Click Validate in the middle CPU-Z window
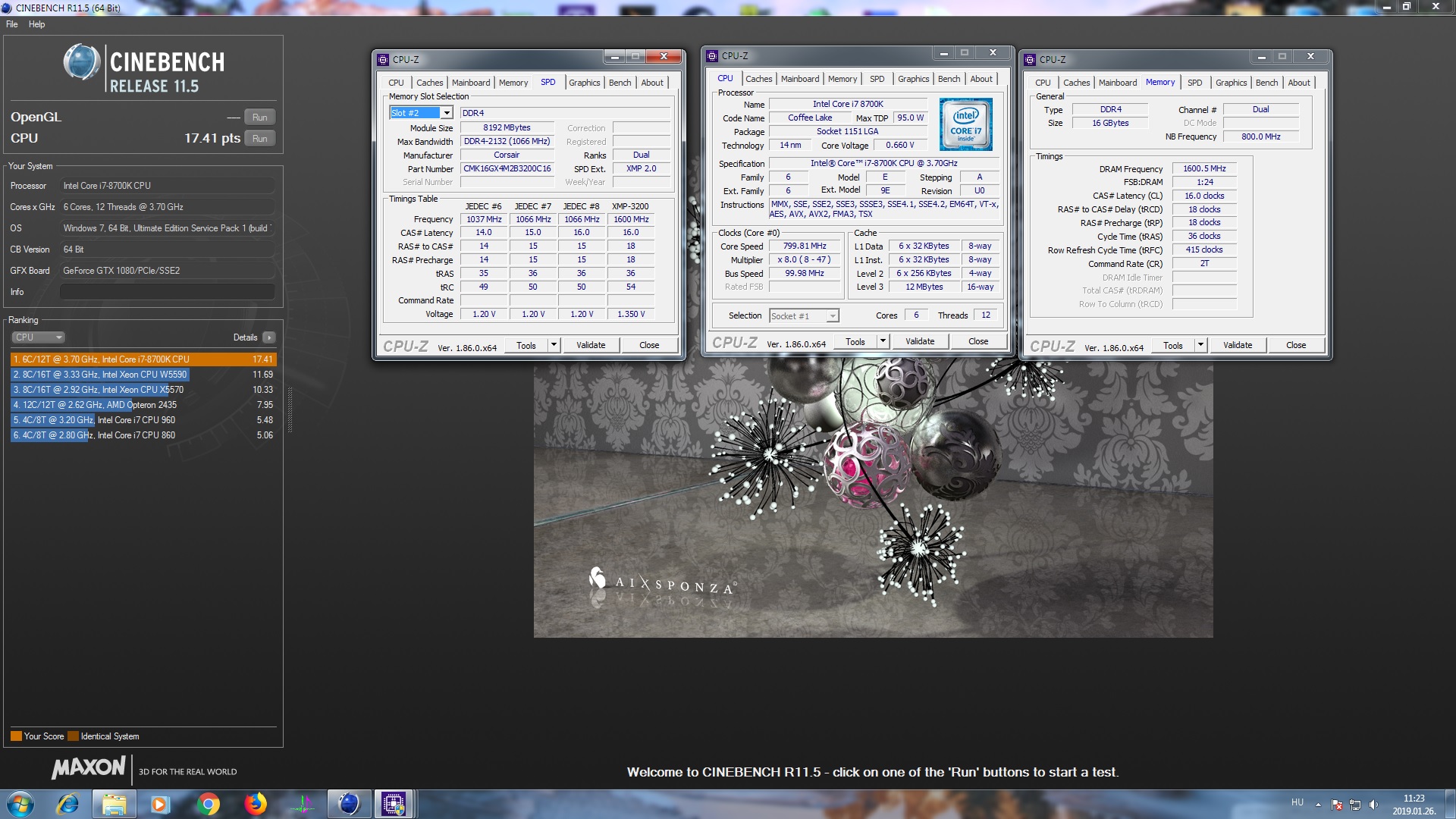Image resolution: width=1456 pixels, height=819 pixels. point(920,342)
